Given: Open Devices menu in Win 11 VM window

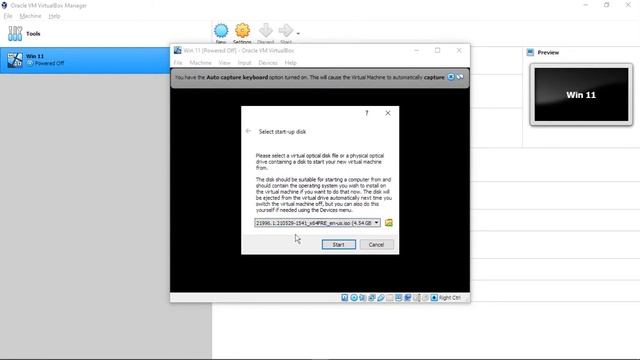Looking at the screenshot, I should pyautogui.click(x=268, y=62).
